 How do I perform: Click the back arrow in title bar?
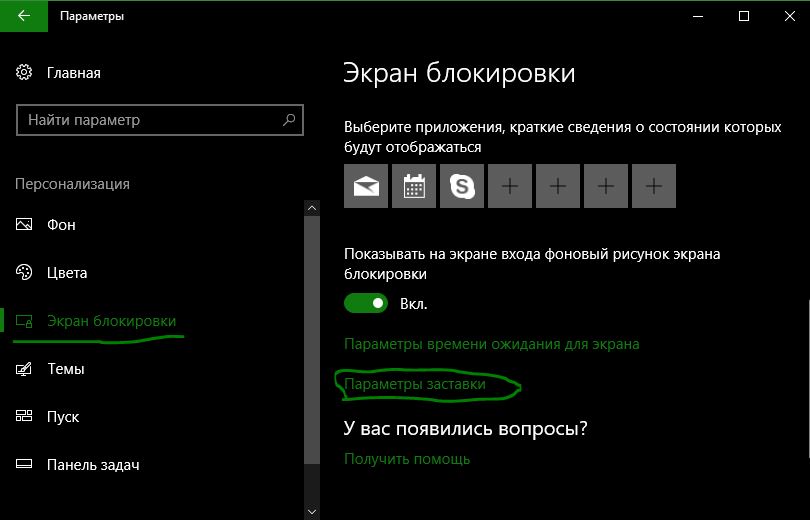24,16
